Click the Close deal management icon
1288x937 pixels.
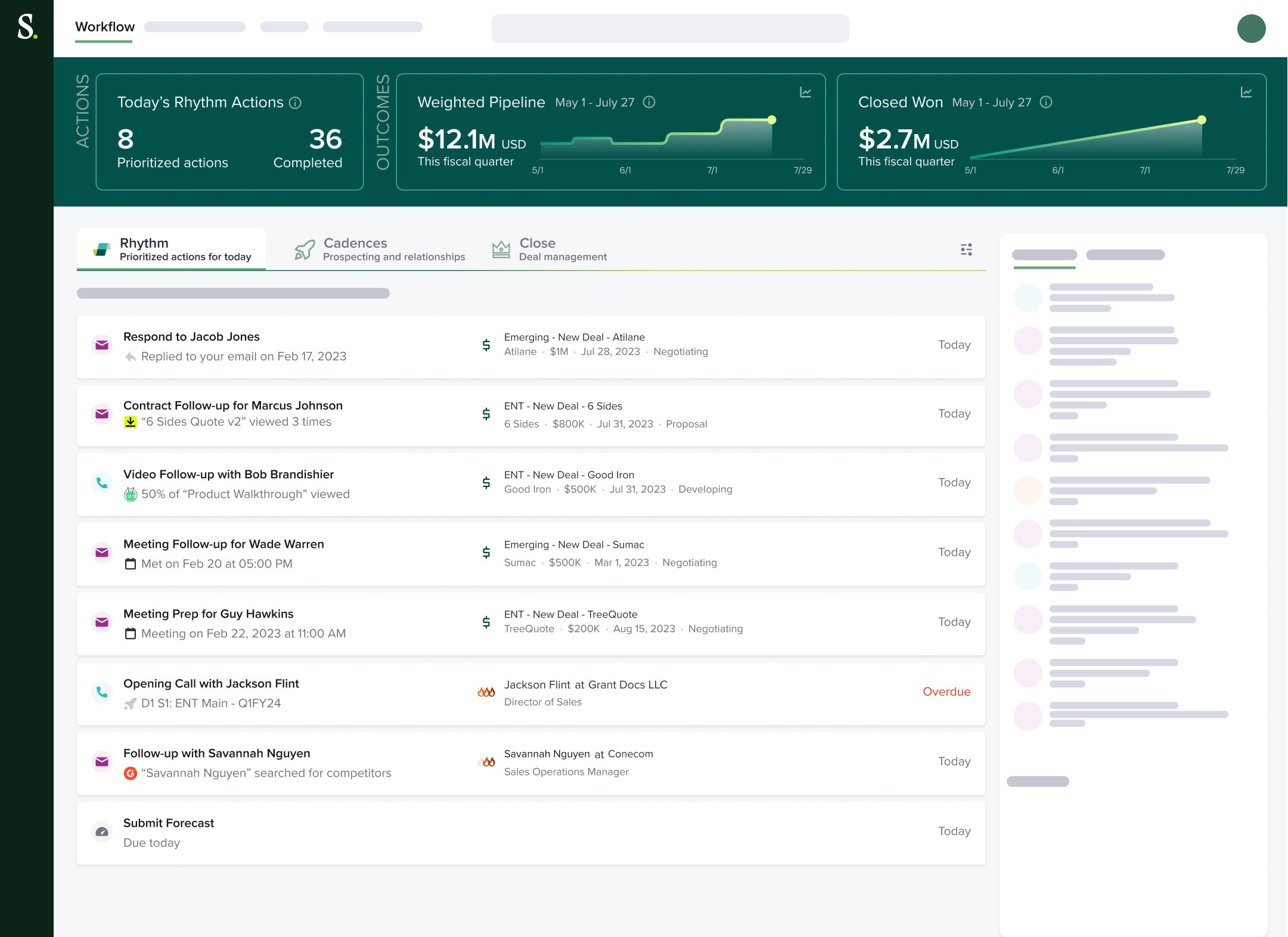pos(500,249)
